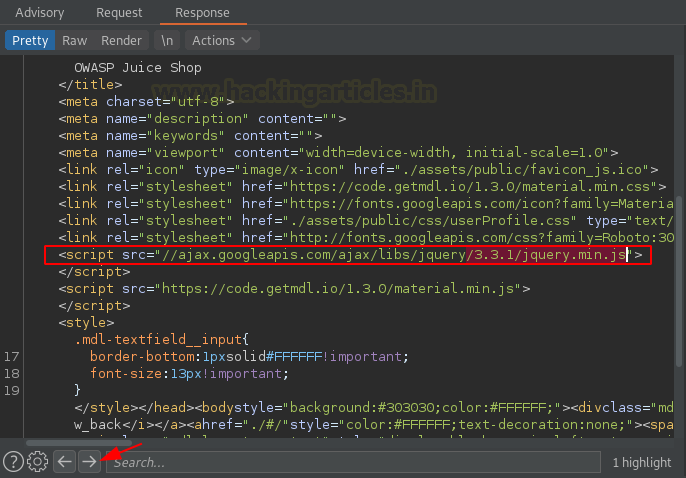
Task: Click the '<style>' opening tag line
Action: [x=86, y=322]
